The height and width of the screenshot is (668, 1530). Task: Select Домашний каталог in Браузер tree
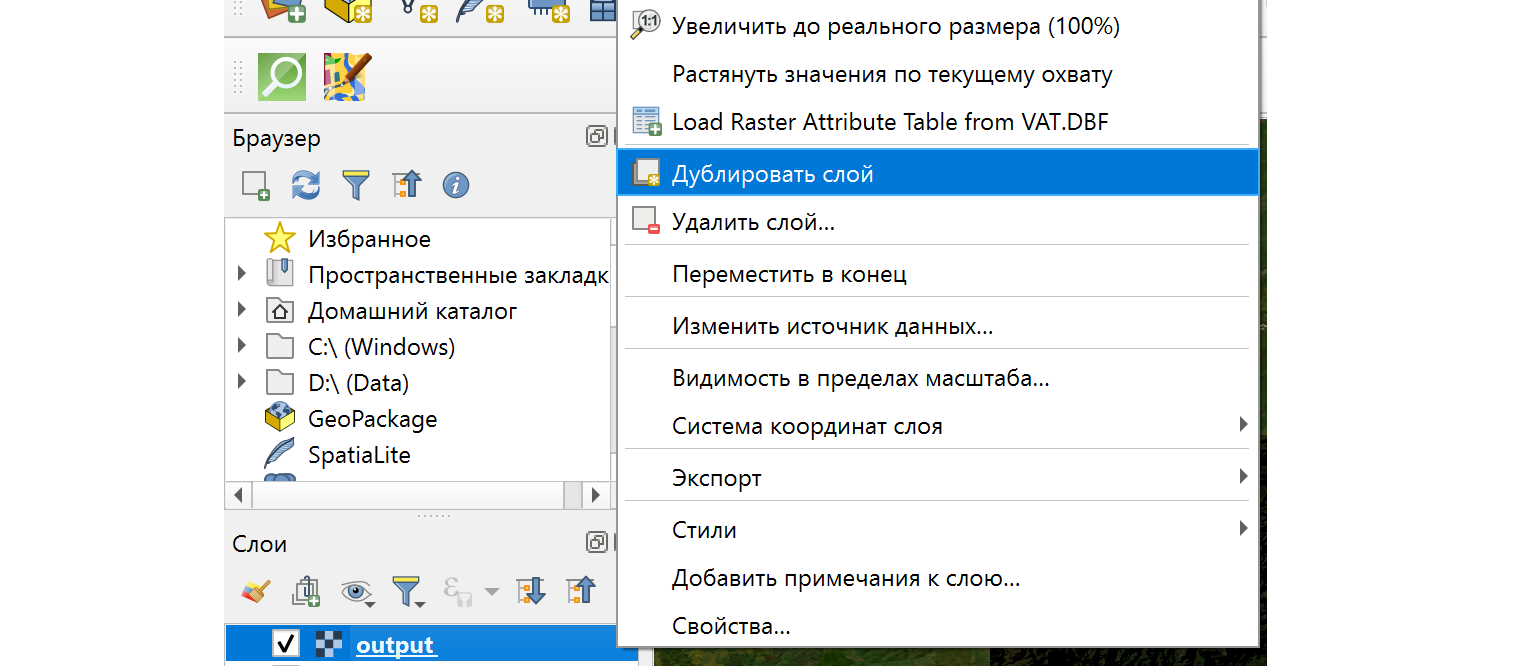(413, 311)
